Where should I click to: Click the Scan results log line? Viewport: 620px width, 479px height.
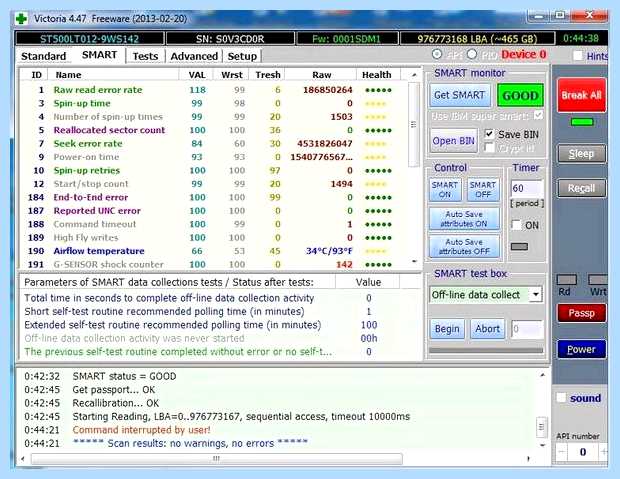pos(190,443)
